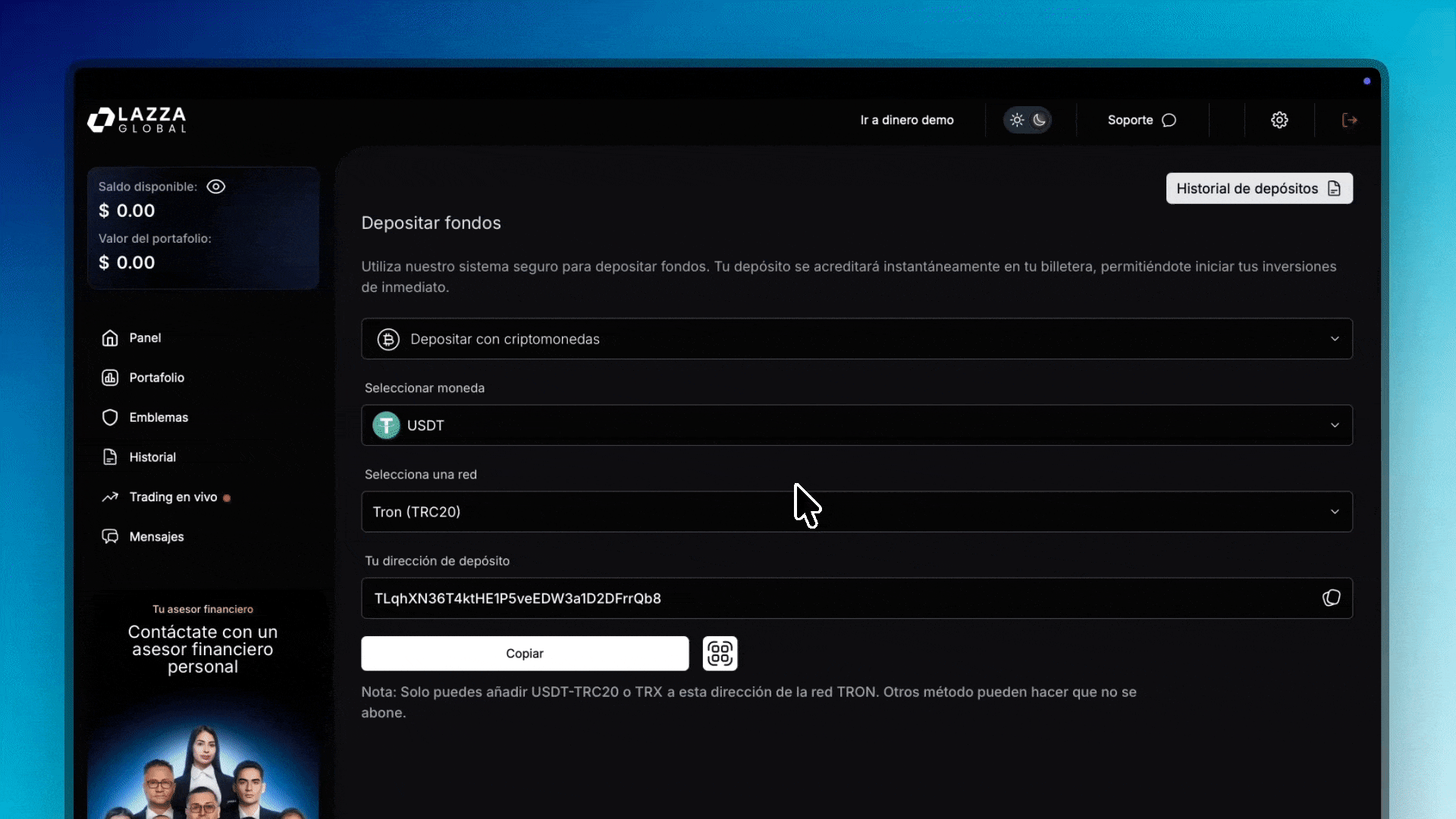
Task: Go to Trading en vivo
Action: (173, 497)
